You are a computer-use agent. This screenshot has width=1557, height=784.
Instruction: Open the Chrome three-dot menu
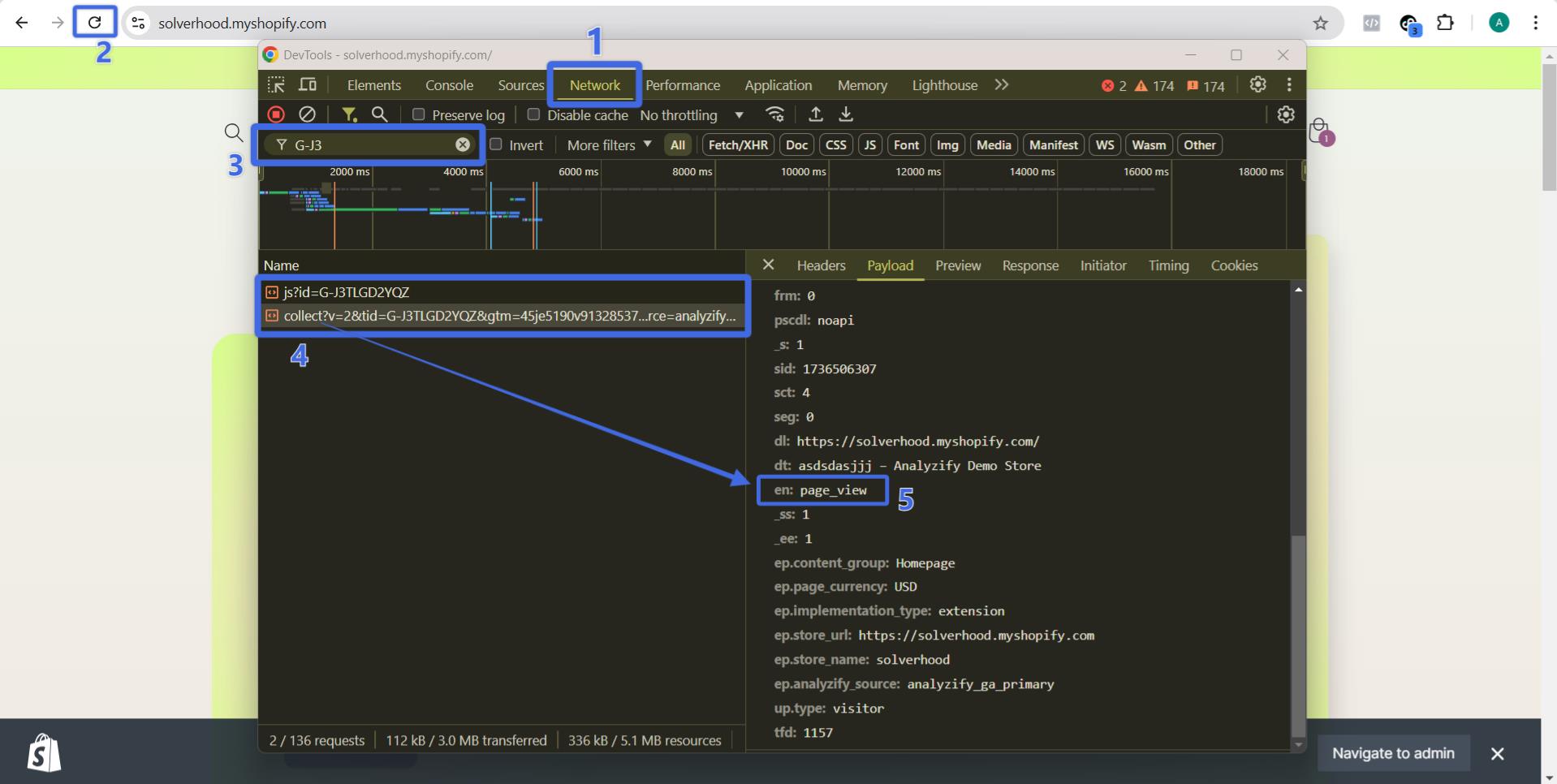click(x=1535, y=23)
